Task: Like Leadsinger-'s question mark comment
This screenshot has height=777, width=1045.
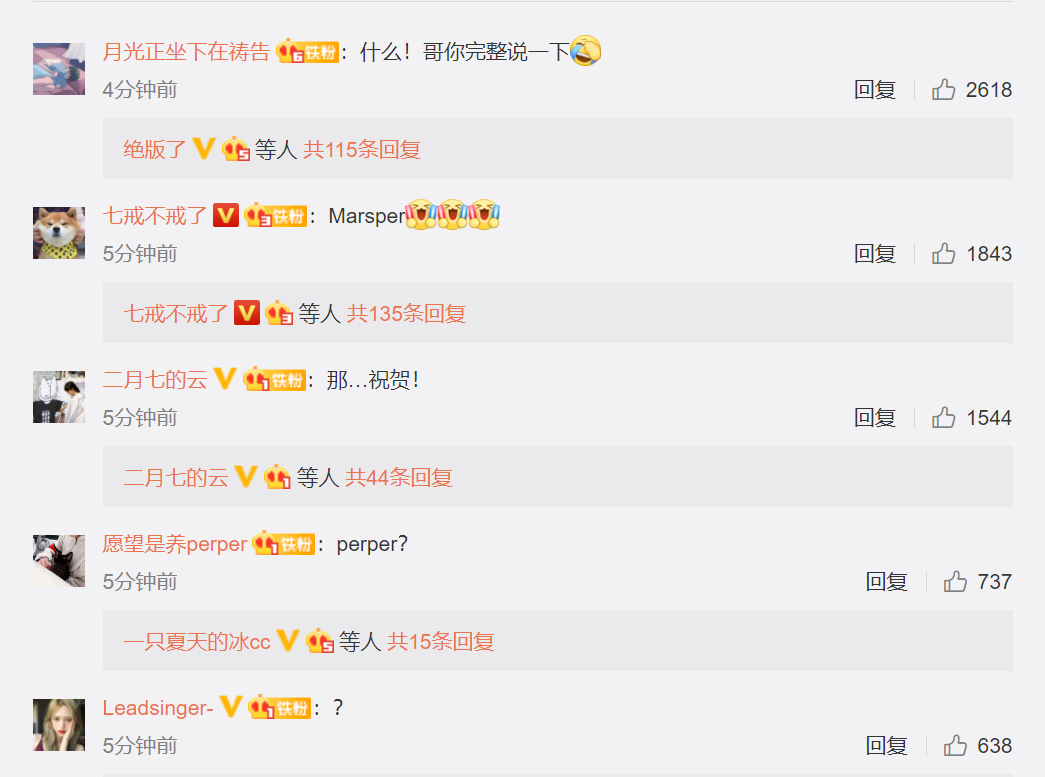Action: pyautogui.click(x=954, y=745)
